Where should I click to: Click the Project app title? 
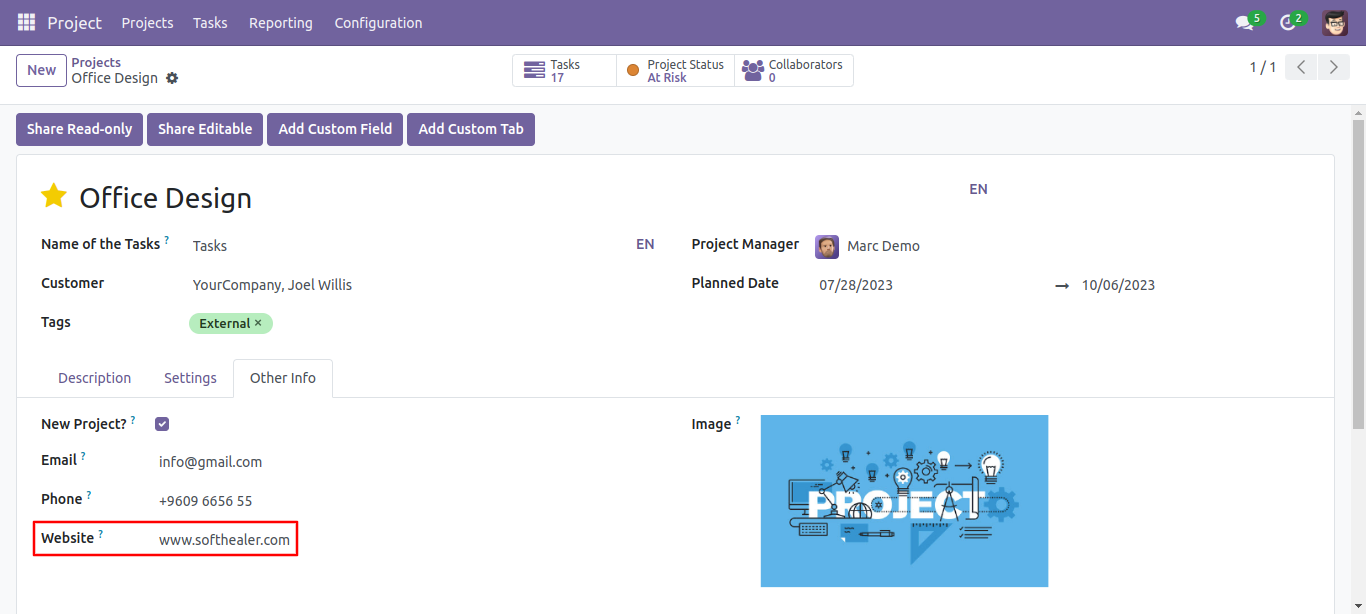coord(75,22)
